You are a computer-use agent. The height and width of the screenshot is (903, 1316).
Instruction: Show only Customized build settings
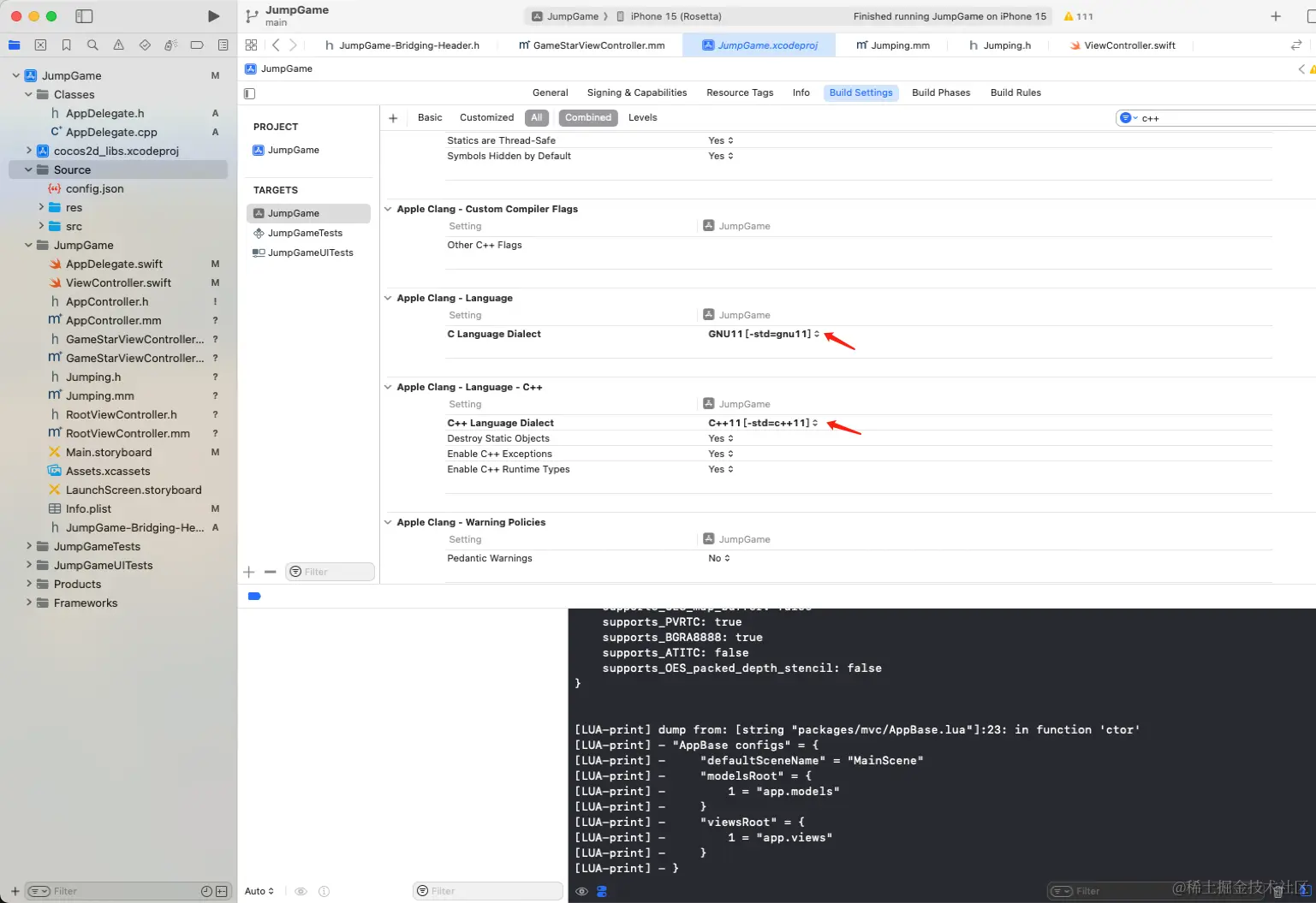486,118
